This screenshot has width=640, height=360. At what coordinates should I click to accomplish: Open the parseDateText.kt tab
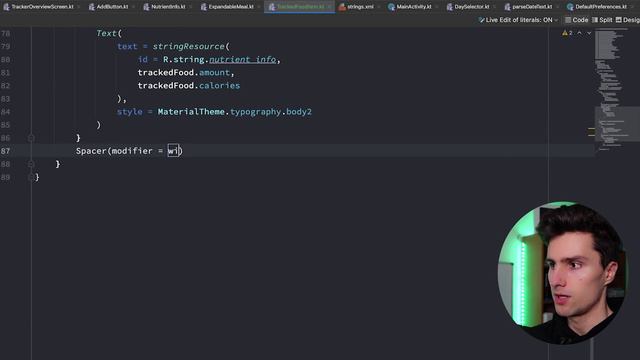coord(532,7)
